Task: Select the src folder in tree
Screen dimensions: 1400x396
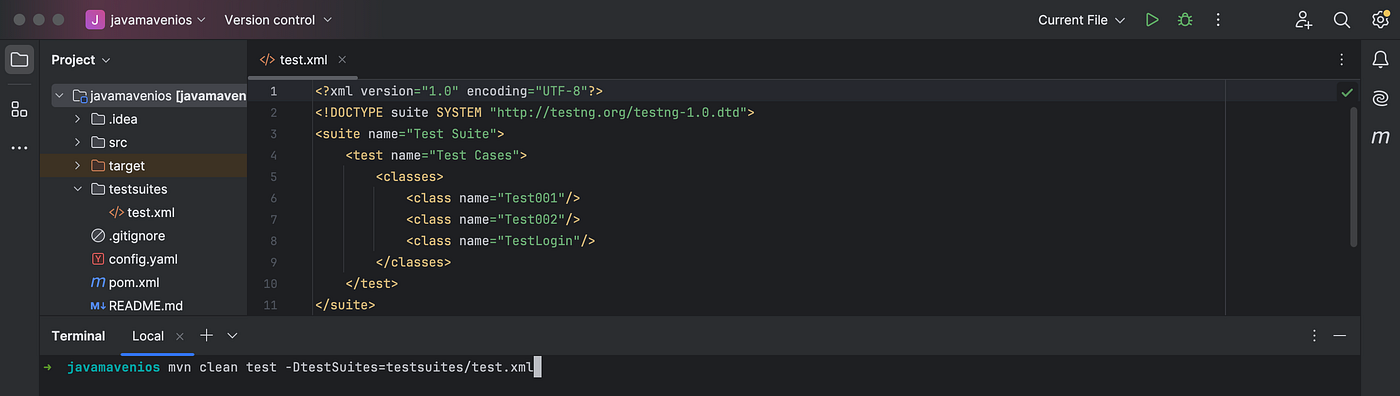Action: [144, 142]
